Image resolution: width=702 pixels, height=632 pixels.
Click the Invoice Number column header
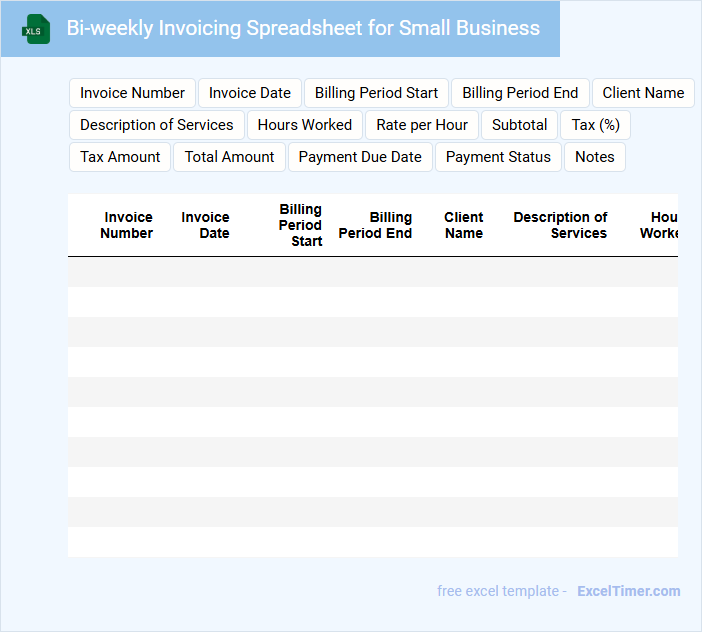127,225
